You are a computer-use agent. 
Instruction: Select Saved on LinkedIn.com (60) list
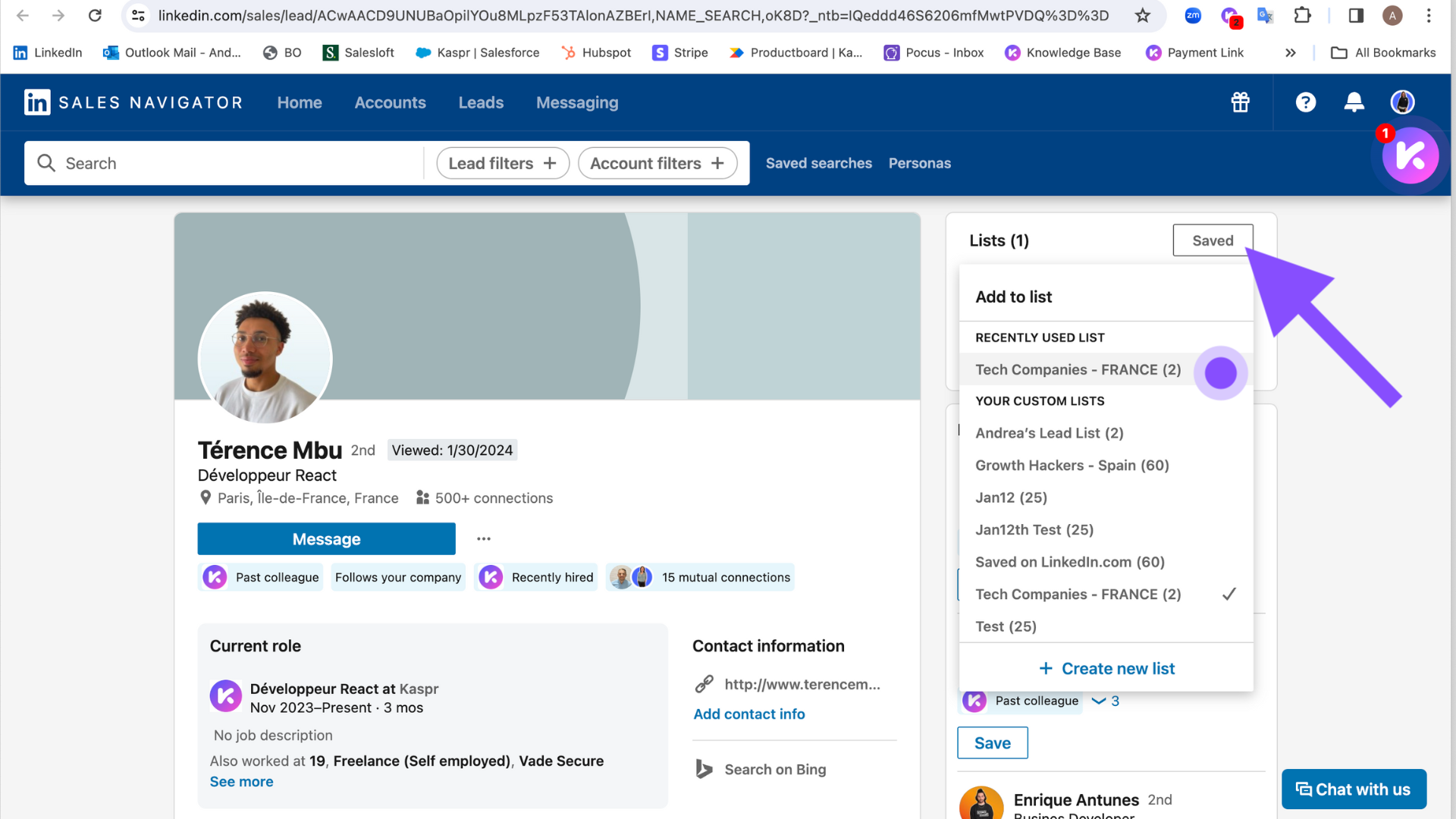coord(1106,562)
